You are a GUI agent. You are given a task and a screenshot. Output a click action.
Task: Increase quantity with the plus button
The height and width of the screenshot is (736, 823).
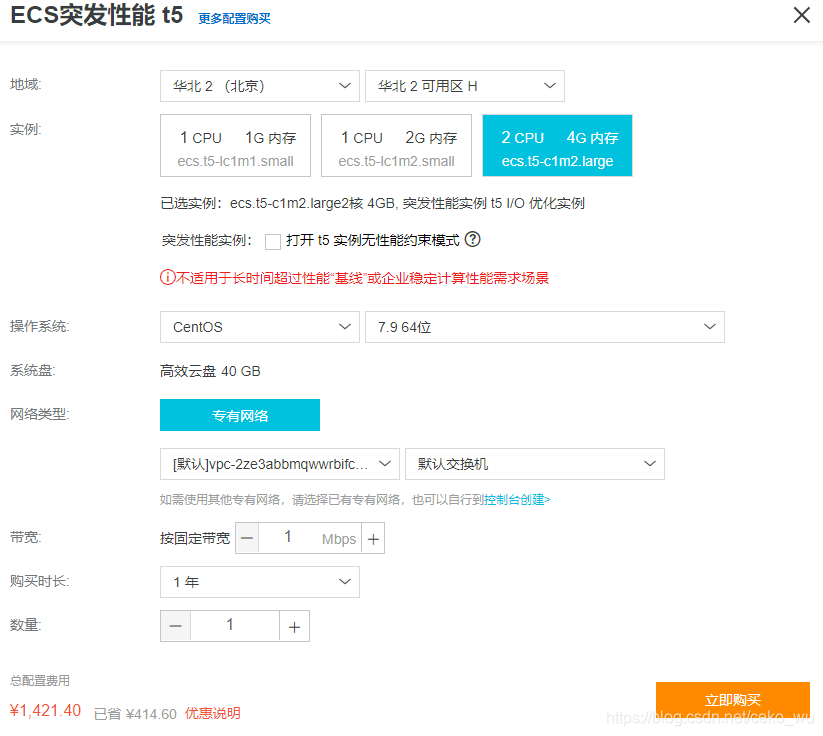coord(294,626)
